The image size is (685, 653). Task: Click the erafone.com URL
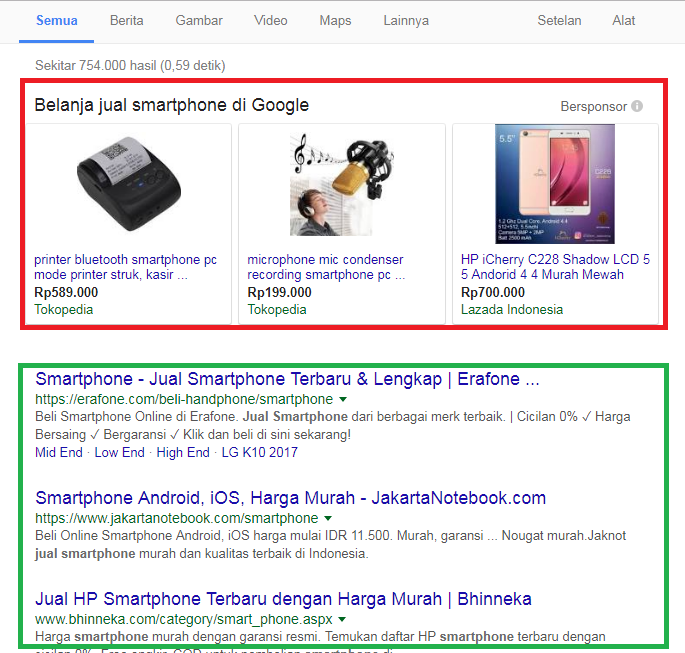tap(184, 399)
